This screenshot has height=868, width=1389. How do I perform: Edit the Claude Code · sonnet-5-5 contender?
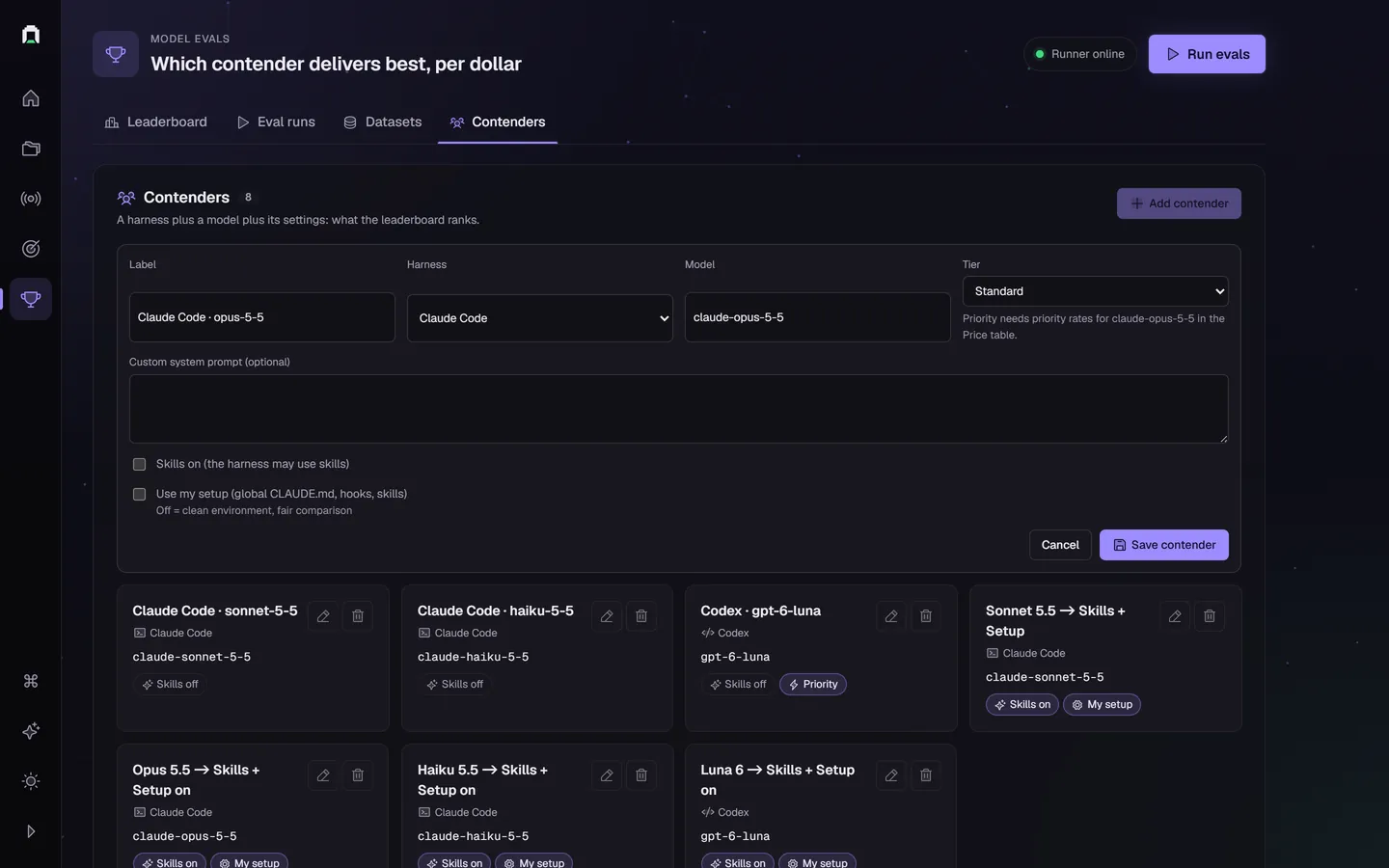(323, 616)
